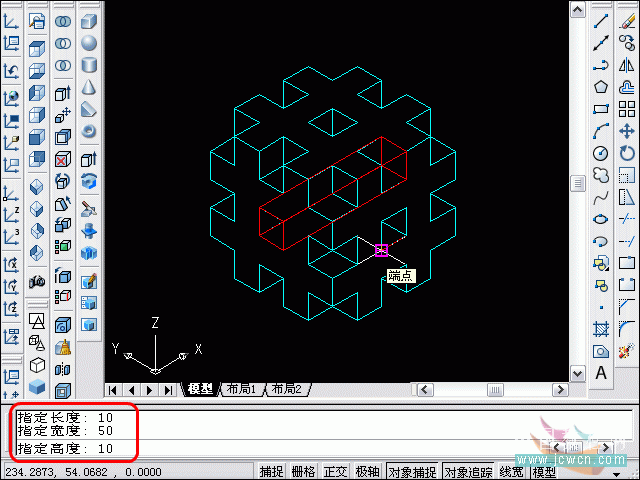The width and height of the screenshot is (640, 480).
Task: Pick the flat shaded blue cube icon
Action: click(37, 387)
